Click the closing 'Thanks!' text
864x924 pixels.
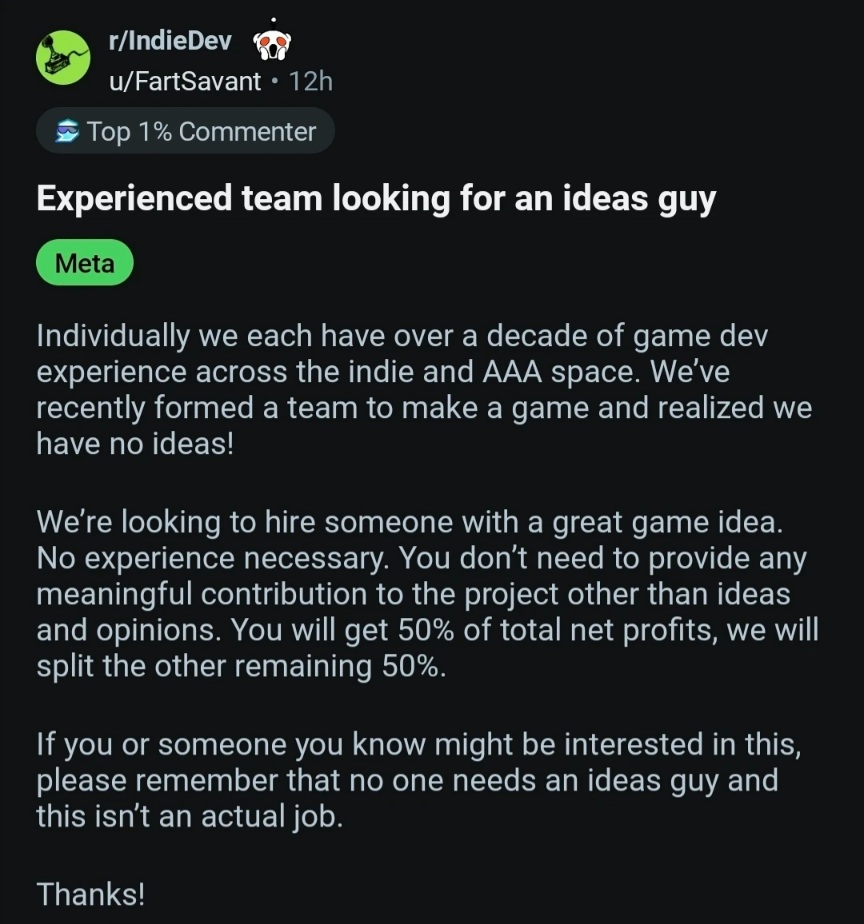pyautogui.click(x=91, y=893)
